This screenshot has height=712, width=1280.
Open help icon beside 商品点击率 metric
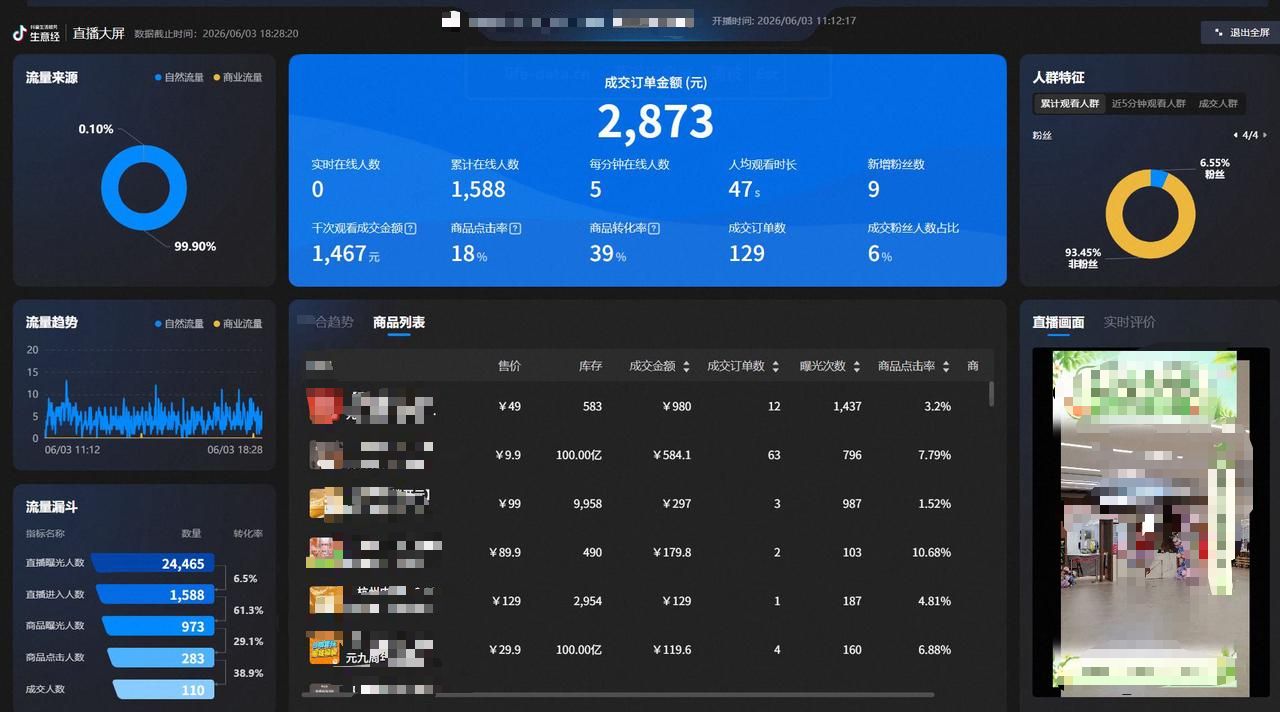[515, 228]
